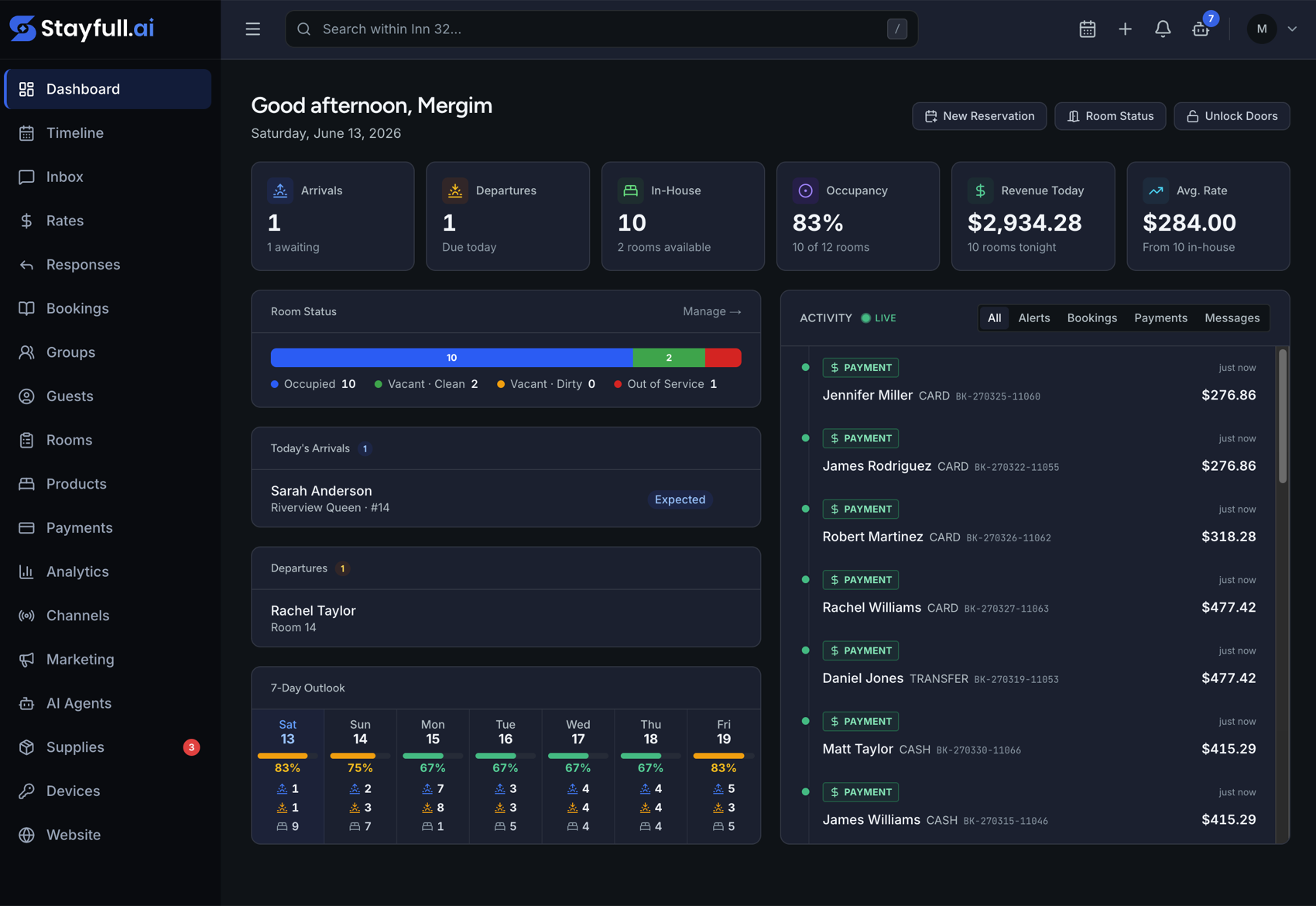Screen dimensions: 1316x906
Task: Open the calendar icon in top bar
Action: (x=1087, y=29)
